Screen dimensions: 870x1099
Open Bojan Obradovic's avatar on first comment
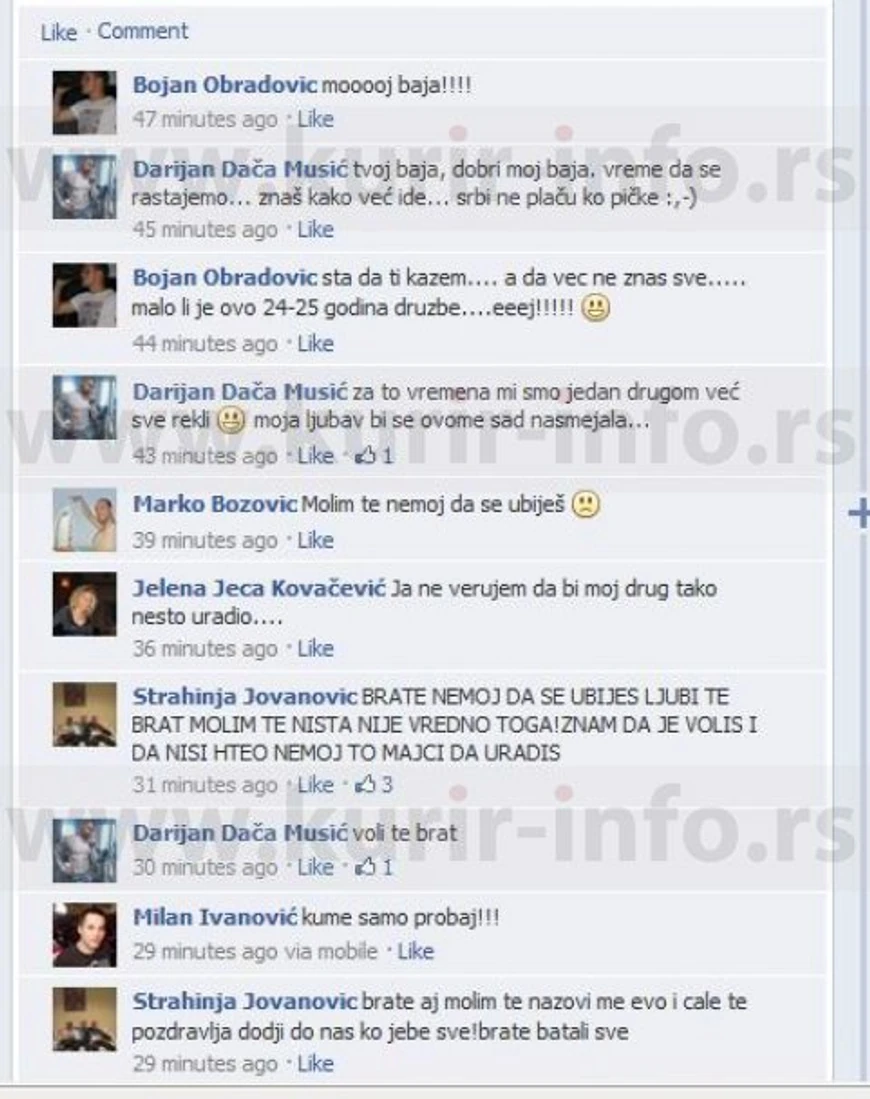coord(84,102)
